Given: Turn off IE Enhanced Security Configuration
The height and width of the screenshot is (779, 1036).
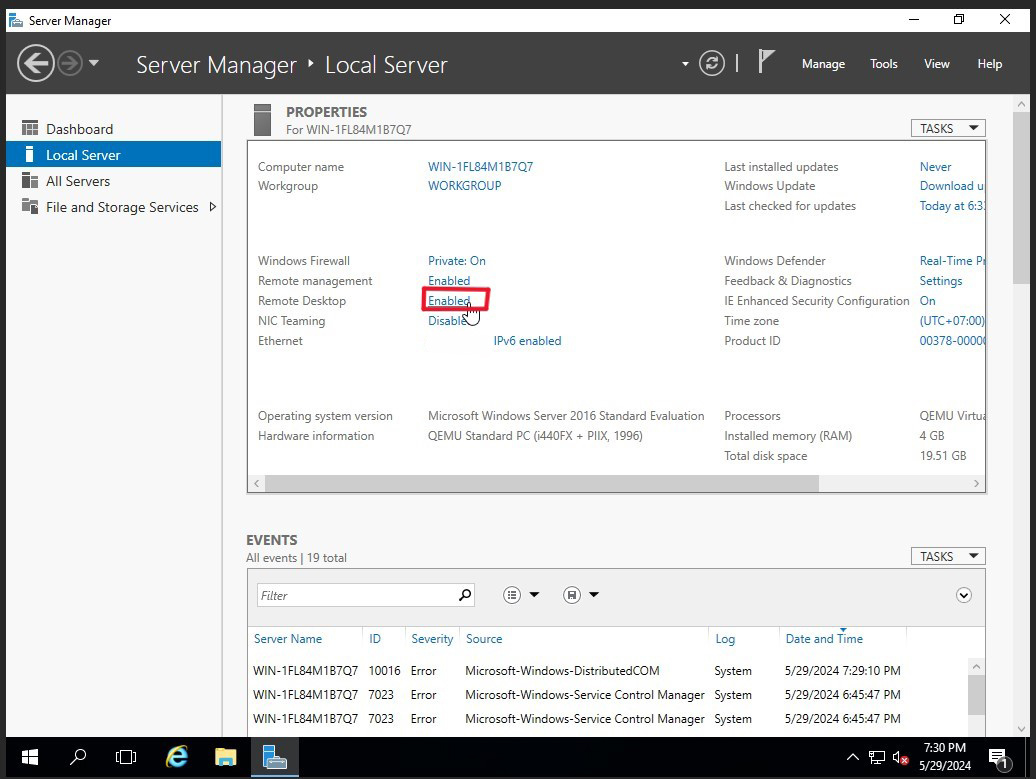Looking at the screenshot, I should pos(927,300).
